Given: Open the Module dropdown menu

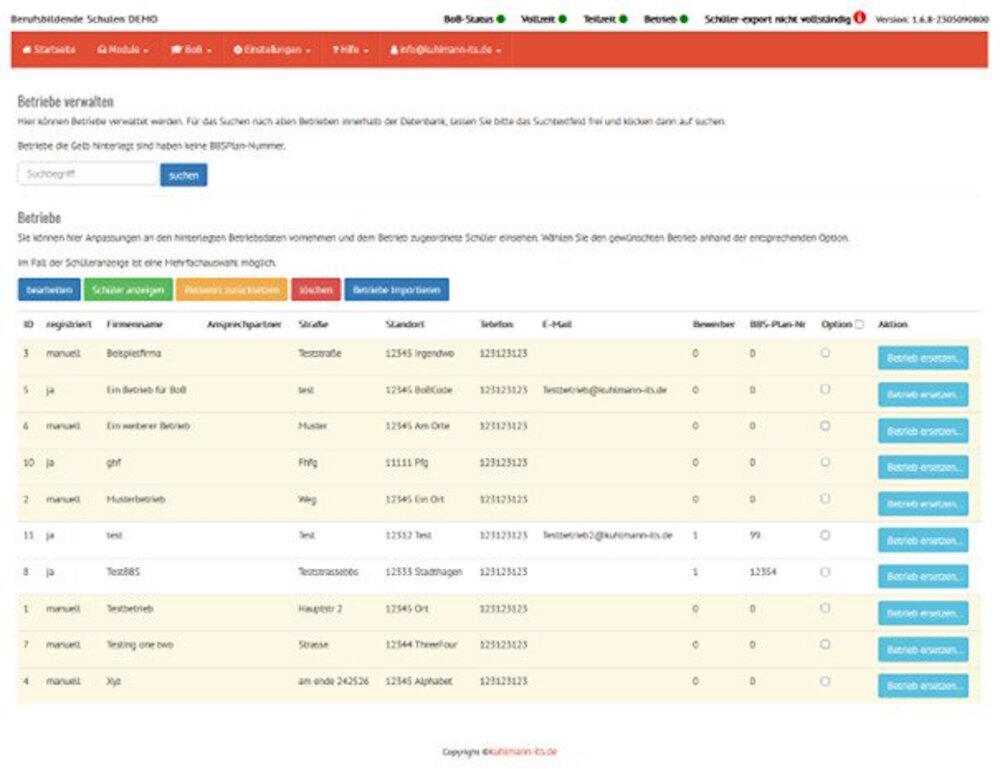Looking at the screenshot, I should (x=123, y=50).
